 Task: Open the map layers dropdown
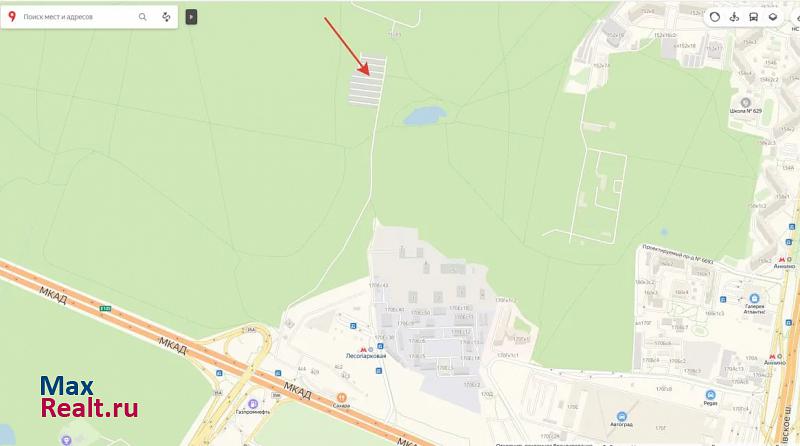point(773,17)
